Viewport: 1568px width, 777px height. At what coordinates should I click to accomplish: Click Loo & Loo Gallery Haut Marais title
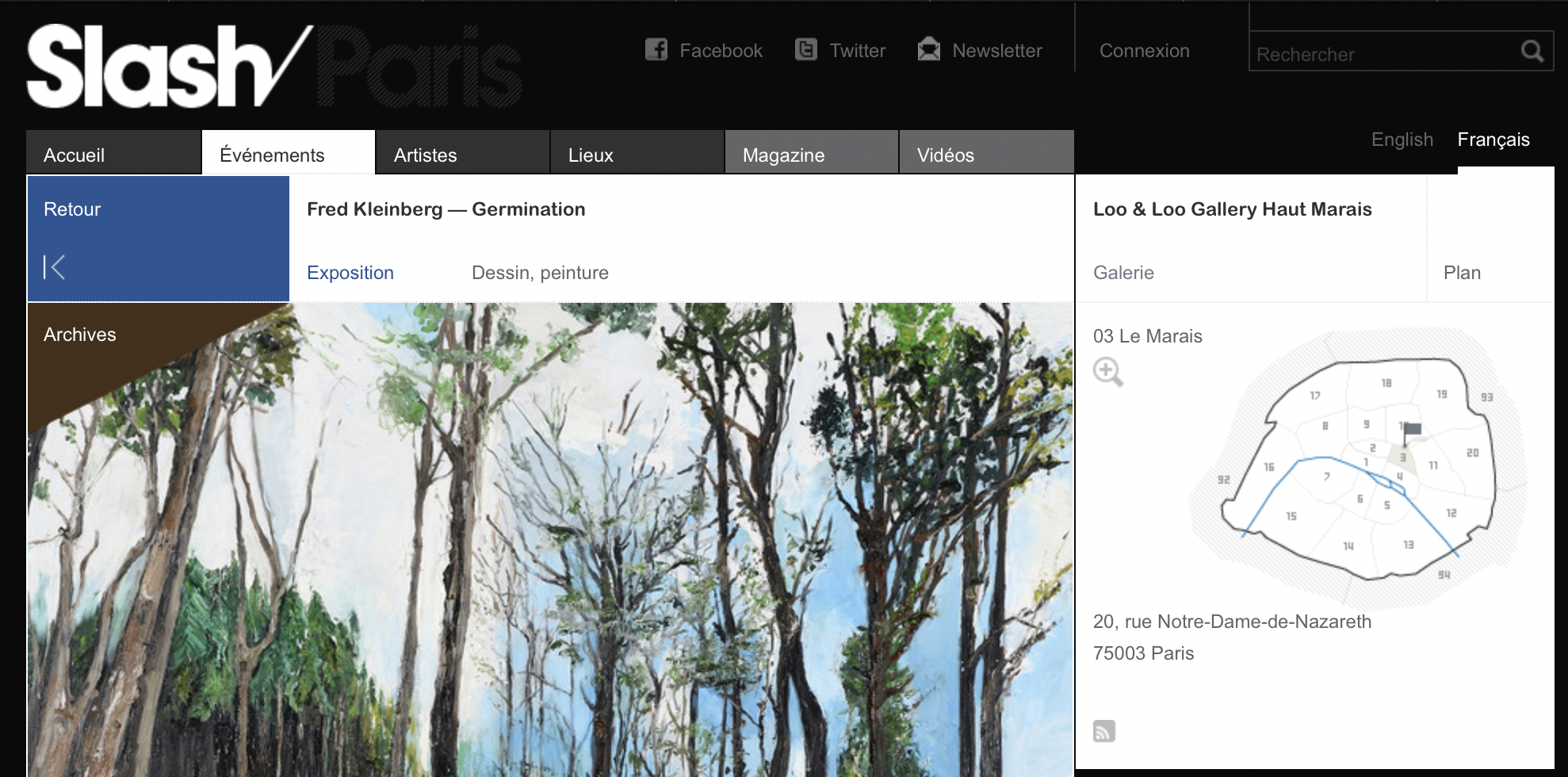(x=1232, y=209)
